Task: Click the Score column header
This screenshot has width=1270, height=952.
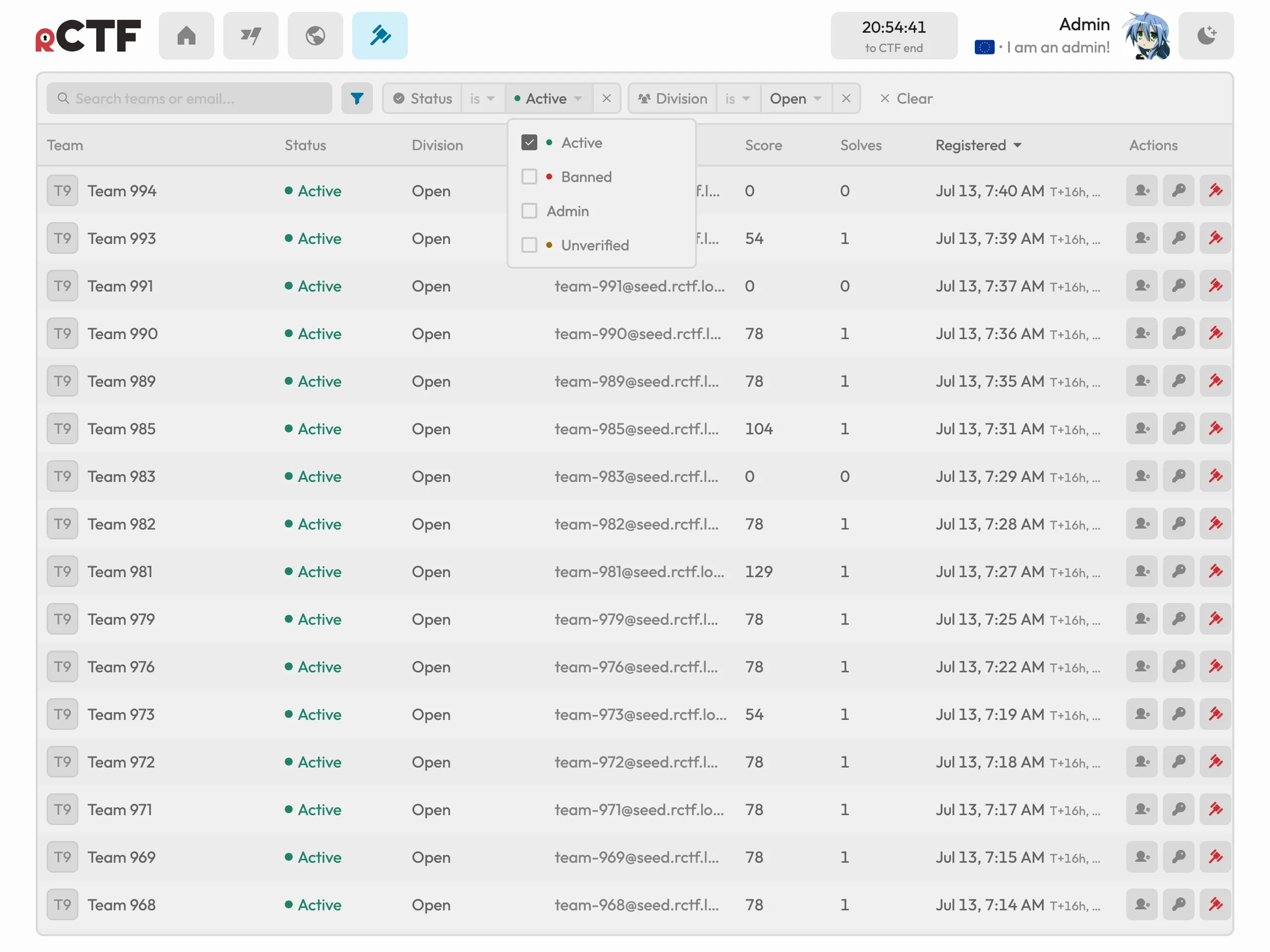Action: (x=763, y=145)
